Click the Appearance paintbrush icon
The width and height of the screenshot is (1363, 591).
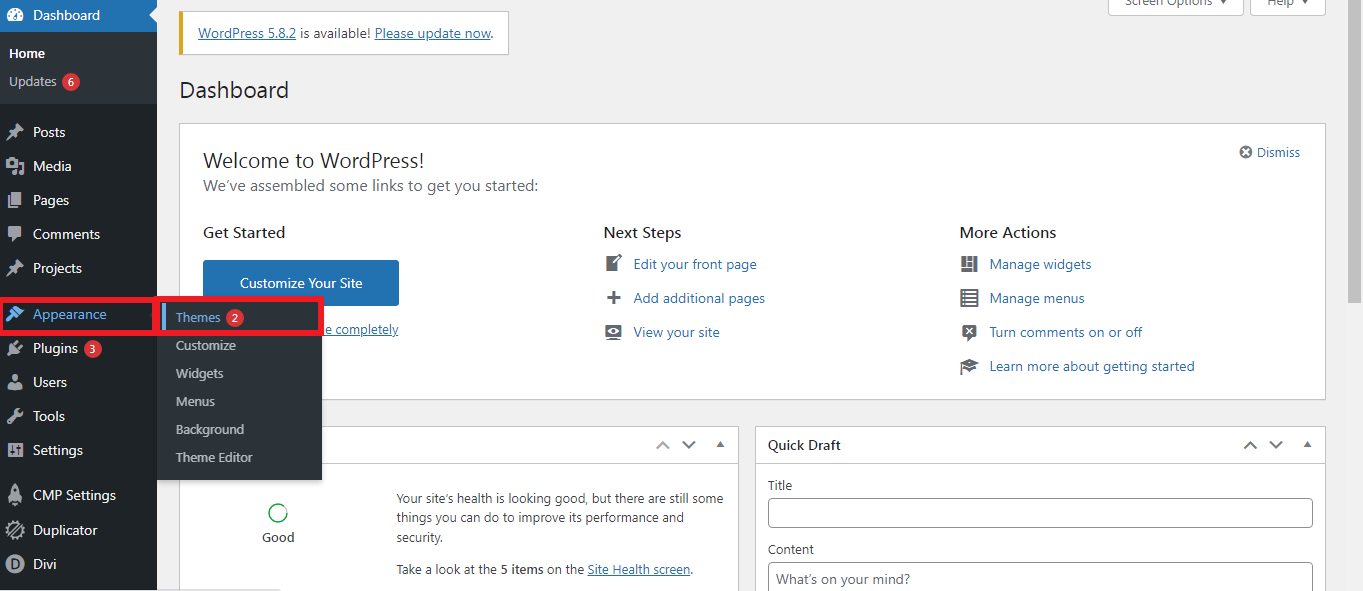point(15,314)
